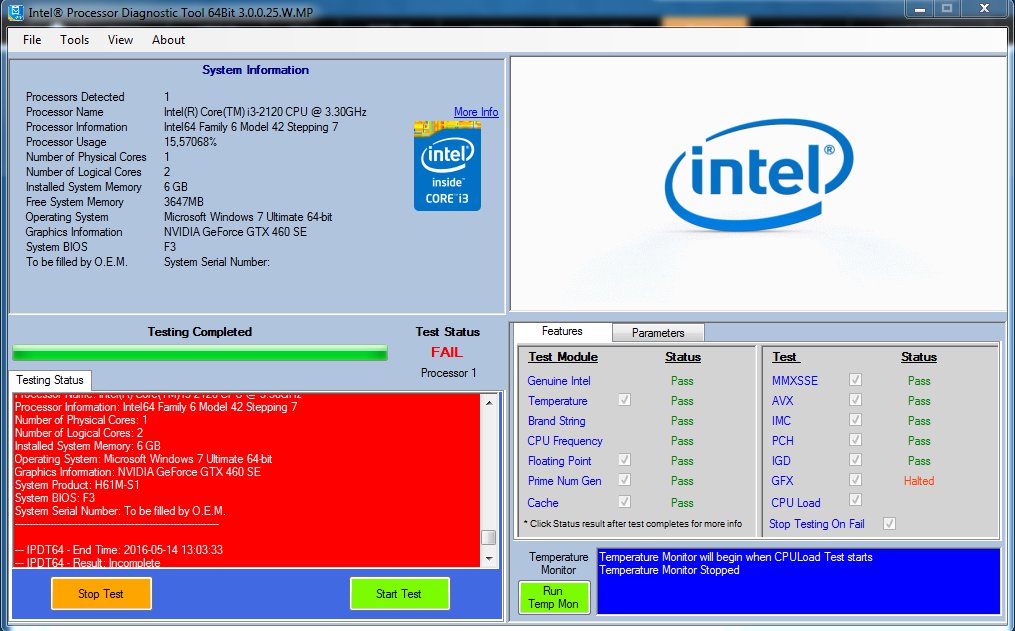
Task: Click the Intel inside Core i3 badge
Action: click(x=447, y=166)
